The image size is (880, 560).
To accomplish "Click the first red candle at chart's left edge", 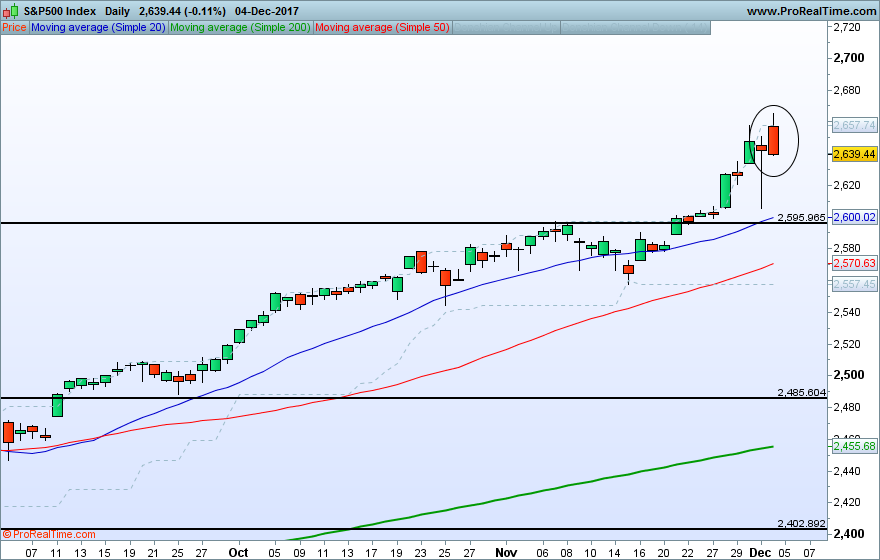I will tap(8, 433).
